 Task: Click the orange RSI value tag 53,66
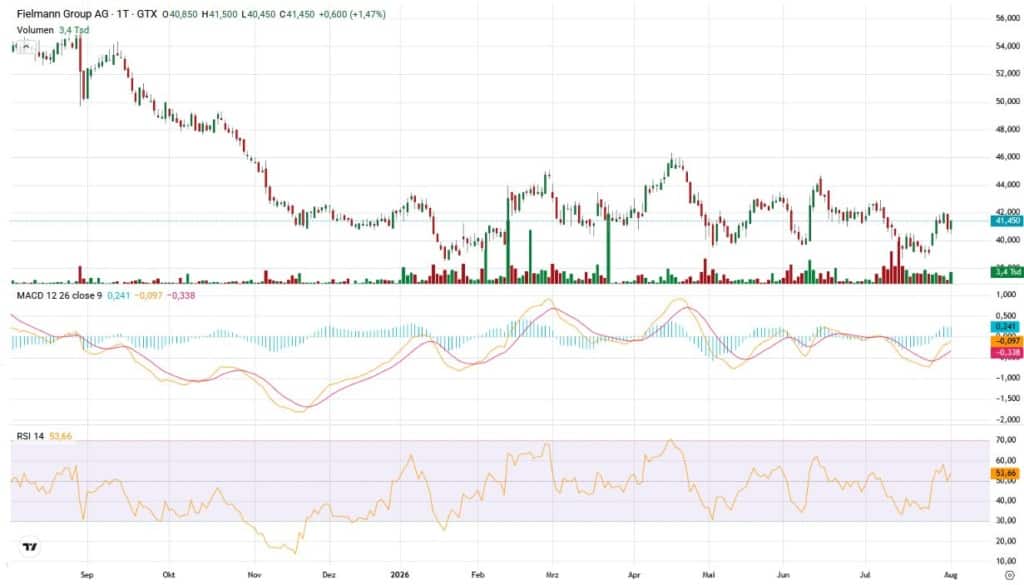pyautogui.click(x=1006, y=473)
